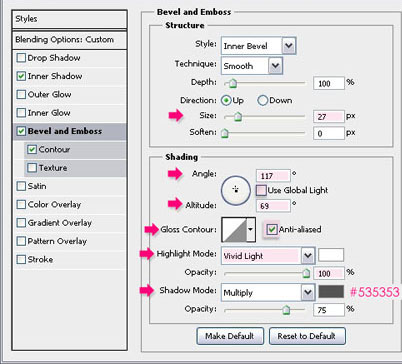Select the Inner Glow effect label

49,113
